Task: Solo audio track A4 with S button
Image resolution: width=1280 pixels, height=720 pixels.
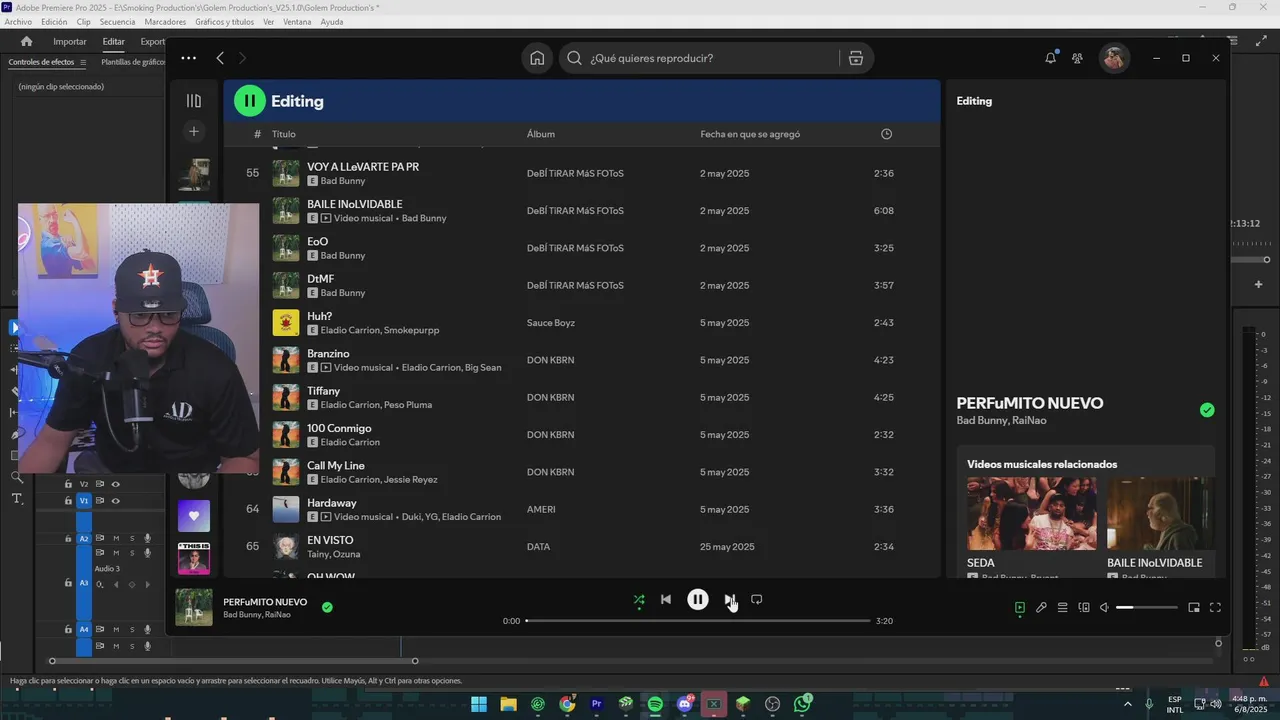Action: click(132, 630)
